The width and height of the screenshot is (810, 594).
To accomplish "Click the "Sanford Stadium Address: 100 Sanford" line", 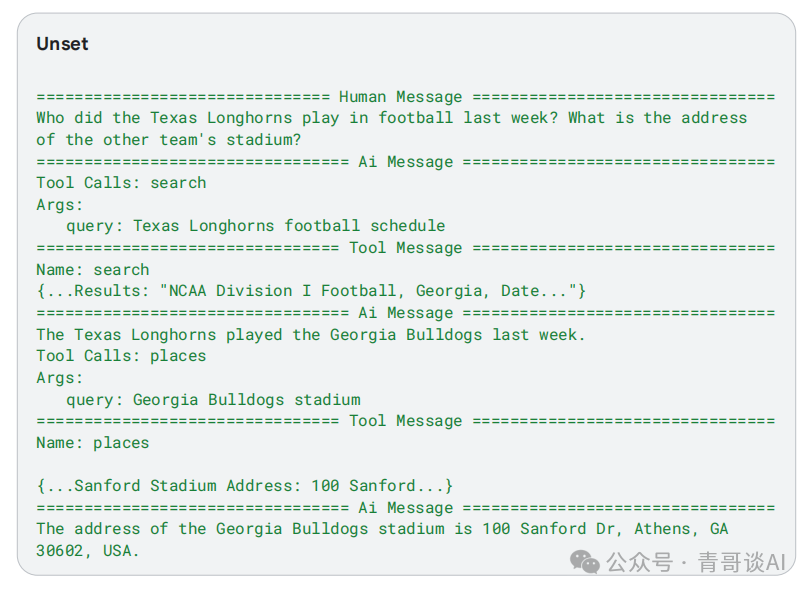I will point(245,486).
